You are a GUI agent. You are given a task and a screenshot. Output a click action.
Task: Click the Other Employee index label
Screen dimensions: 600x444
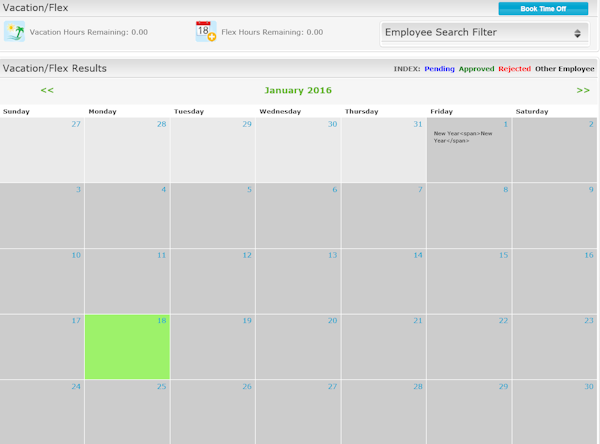pos(564,69)
